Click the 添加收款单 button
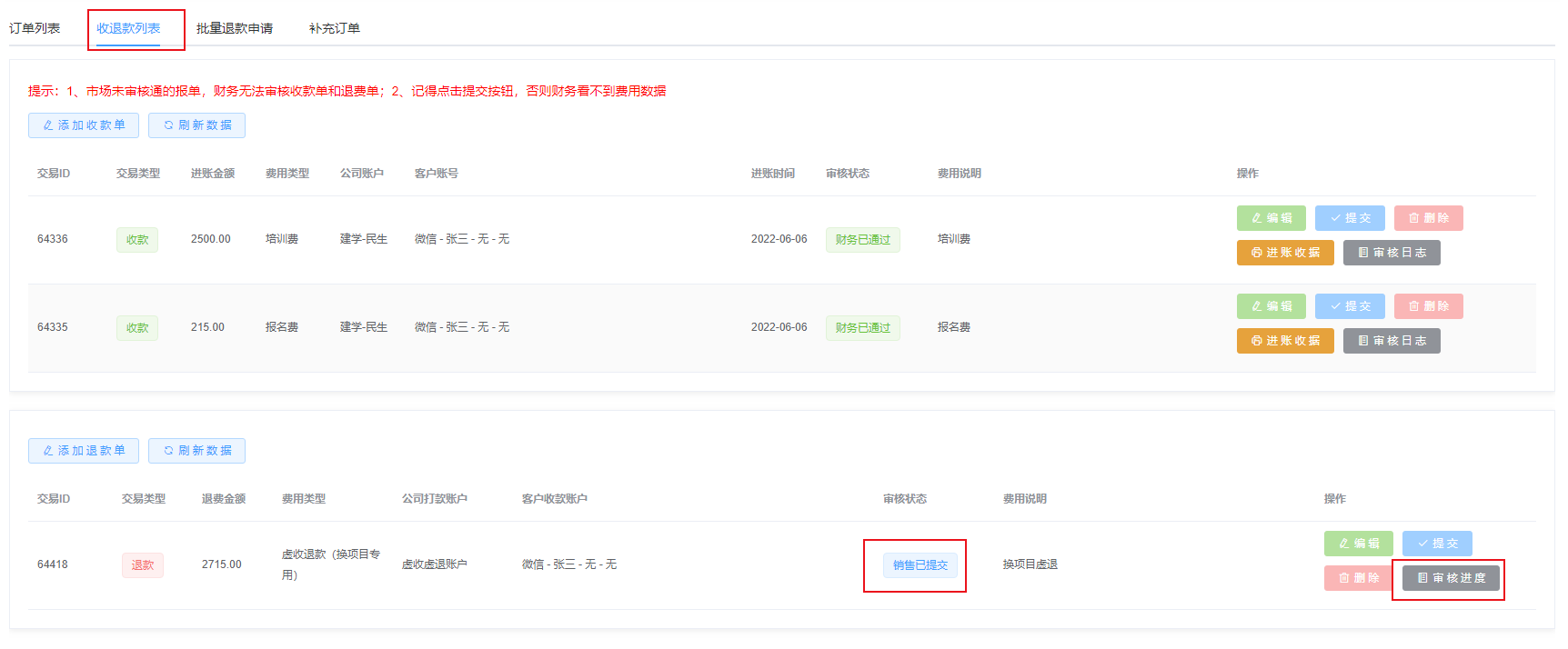Viewport: 1568px width, 649px height. (x=84, y=125)
